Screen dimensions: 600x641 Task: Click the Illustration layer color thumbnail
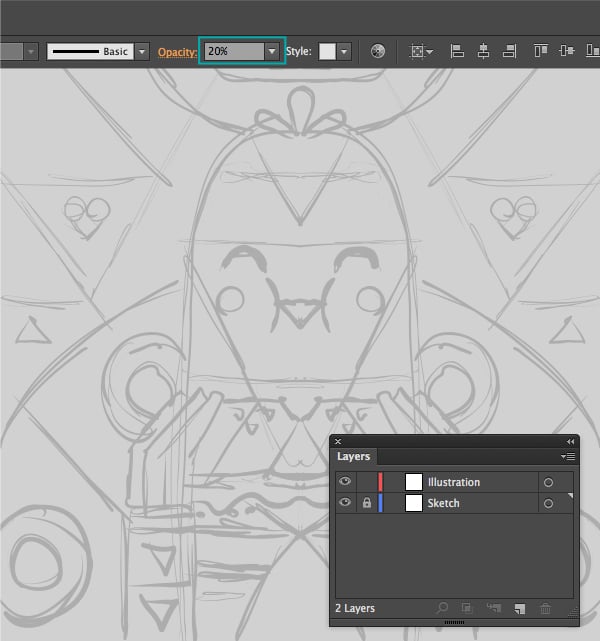pyautogui.click(x=414, y=482)
